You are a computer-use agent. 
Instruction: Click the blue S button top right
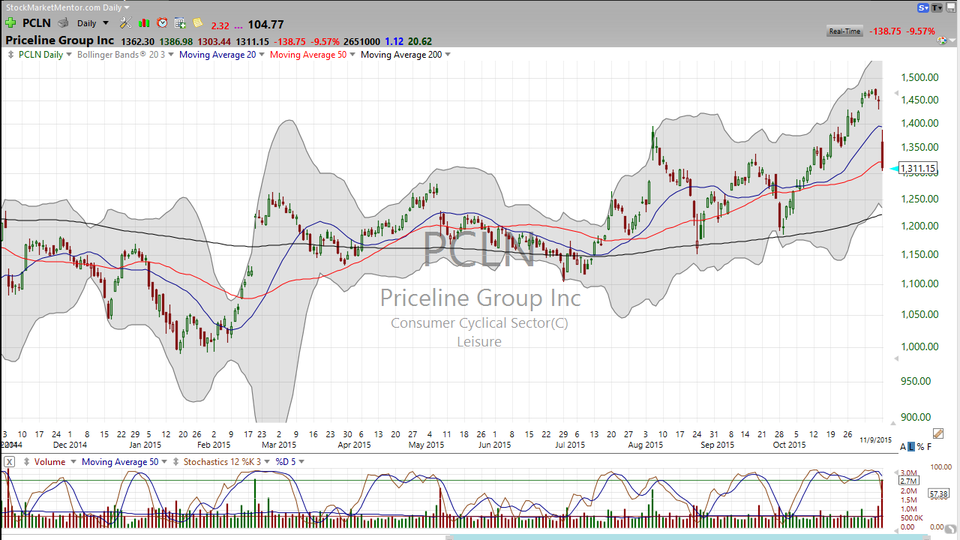[x=923, y=8]
